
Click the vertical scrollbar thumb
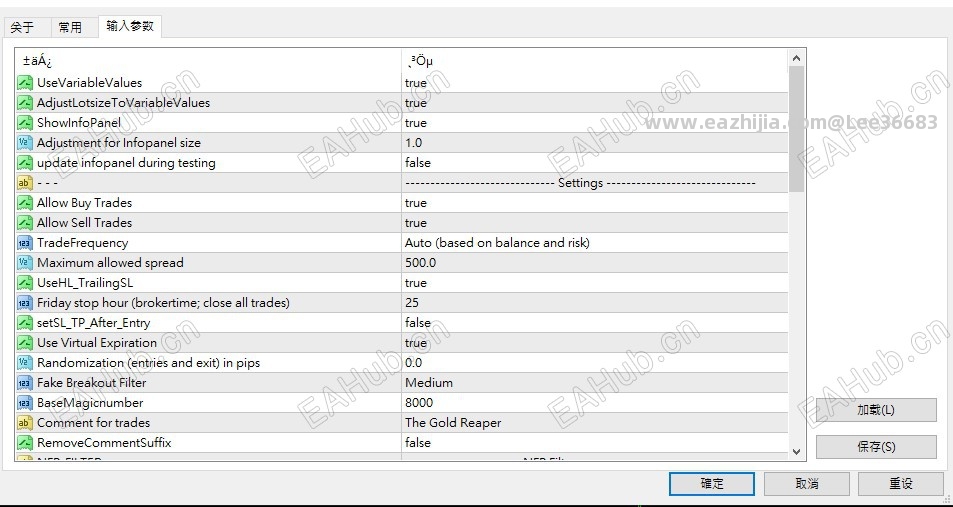point(796,129)
